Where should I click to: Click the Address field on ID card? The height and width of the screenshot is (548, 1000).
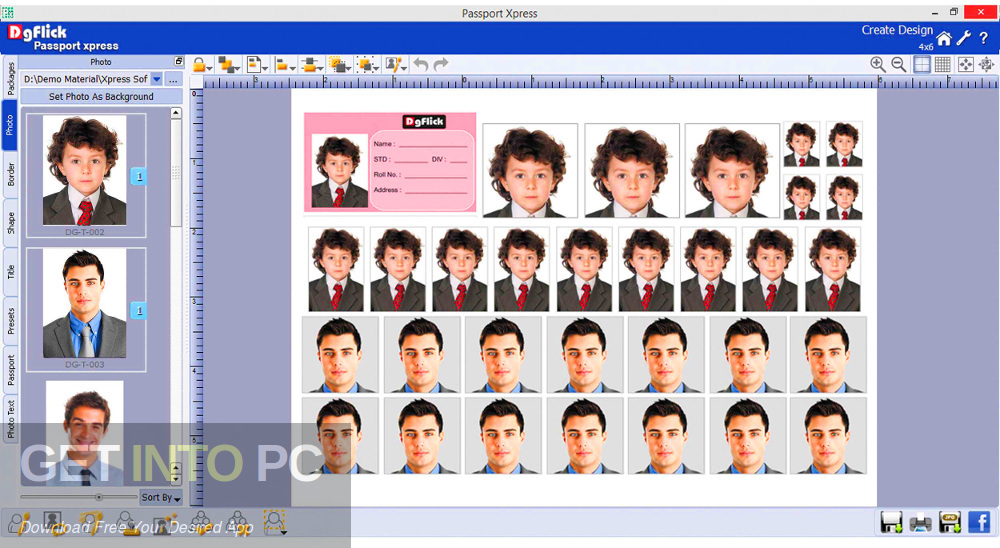coord(420,190)
